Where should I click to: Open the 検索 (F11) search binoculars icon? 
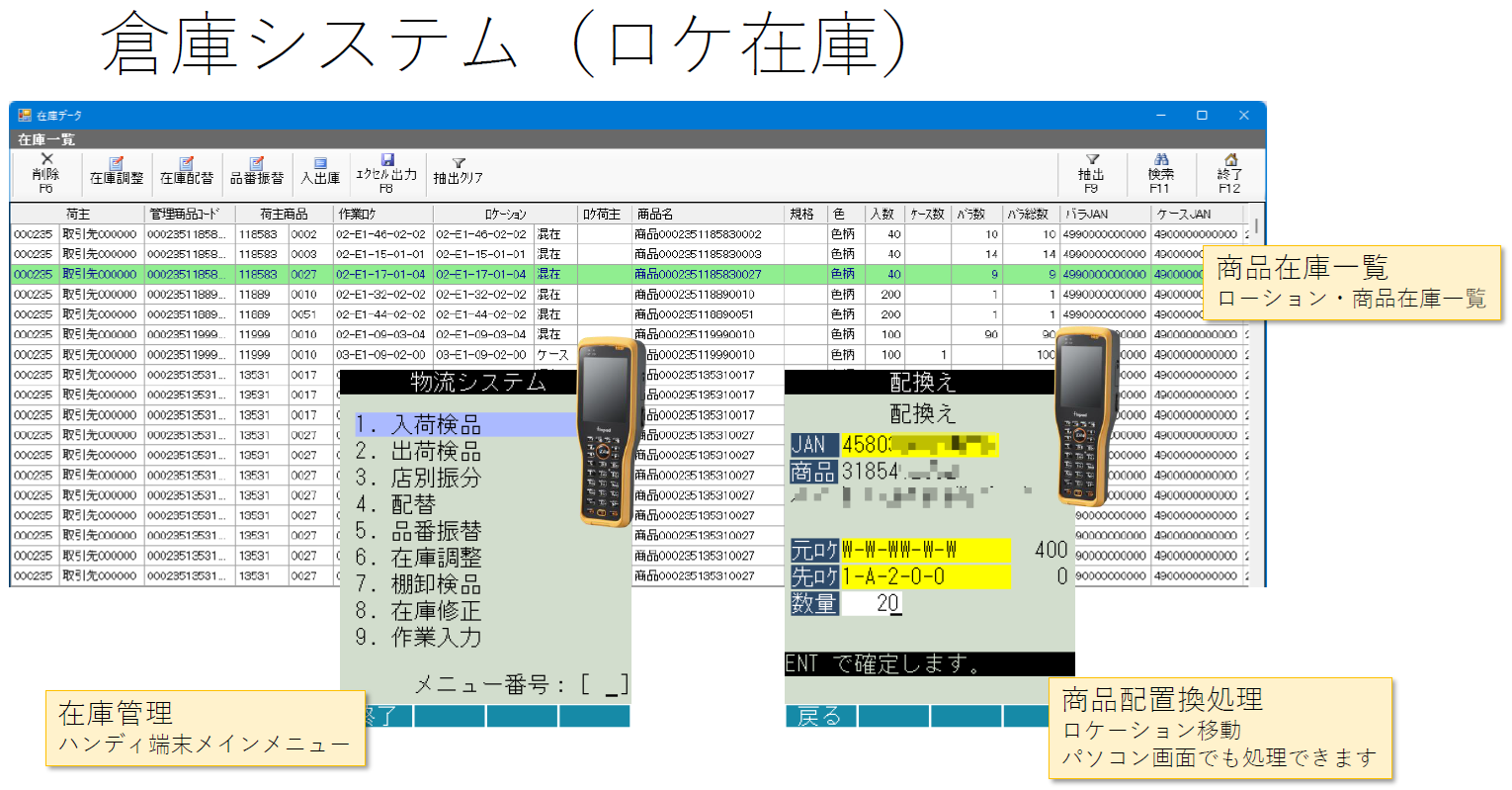coord(1160,161)
